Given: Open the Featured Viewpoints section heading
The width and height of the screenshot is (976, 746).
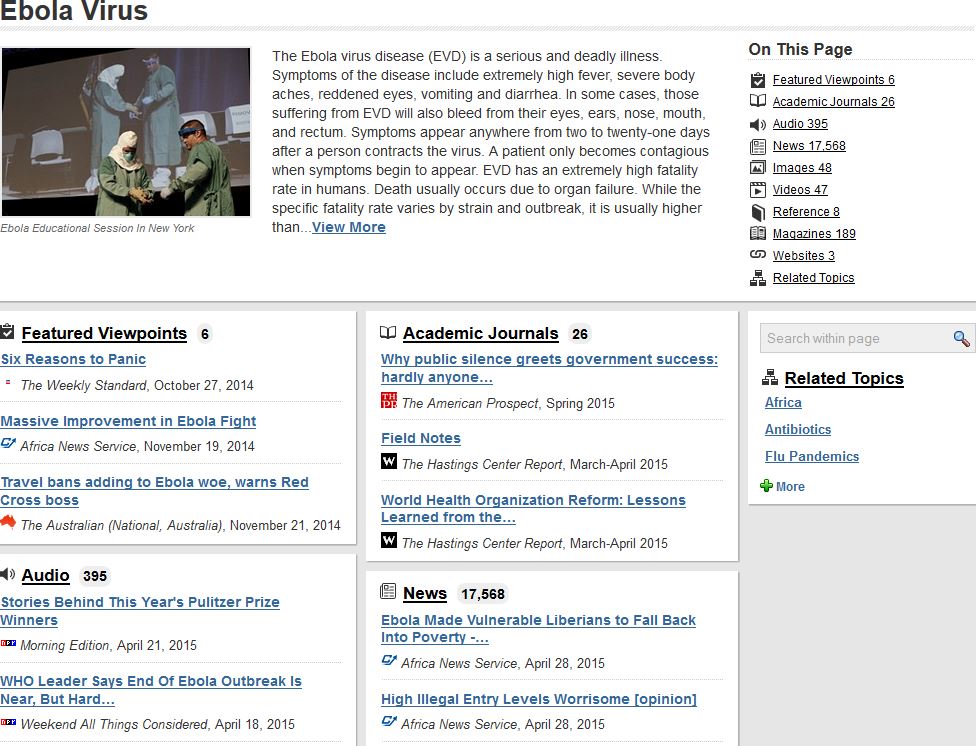Looking at the screenshot, I should [104, 334].
